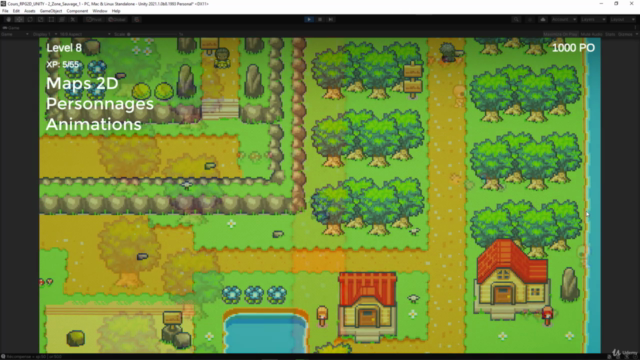This screenshot has height=360, width=640.
Task: Expand the Gizmos dropdown arrow
Action: point(636,34)
